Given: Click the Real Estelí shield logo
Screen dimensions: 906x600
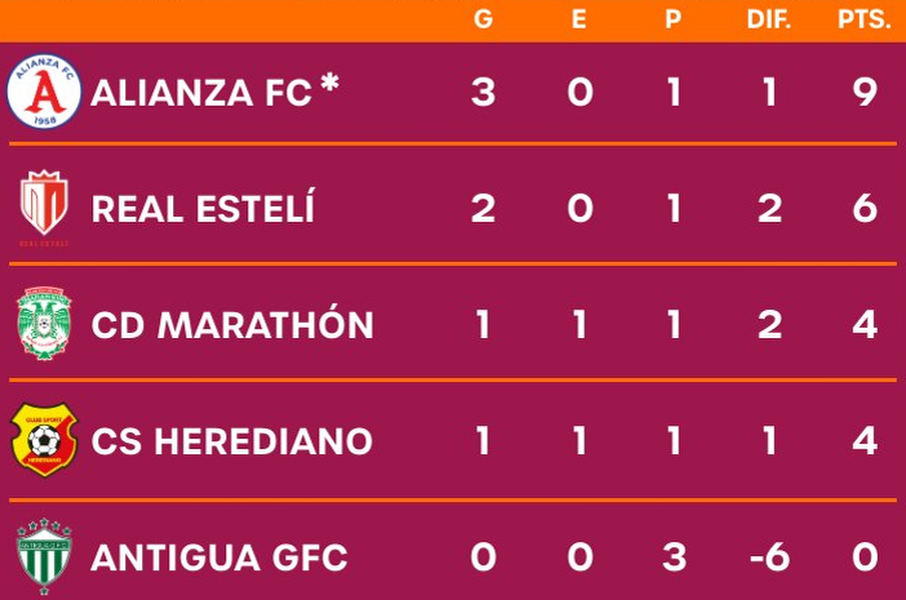Looking at the screenshot, I should pos(44,208).
